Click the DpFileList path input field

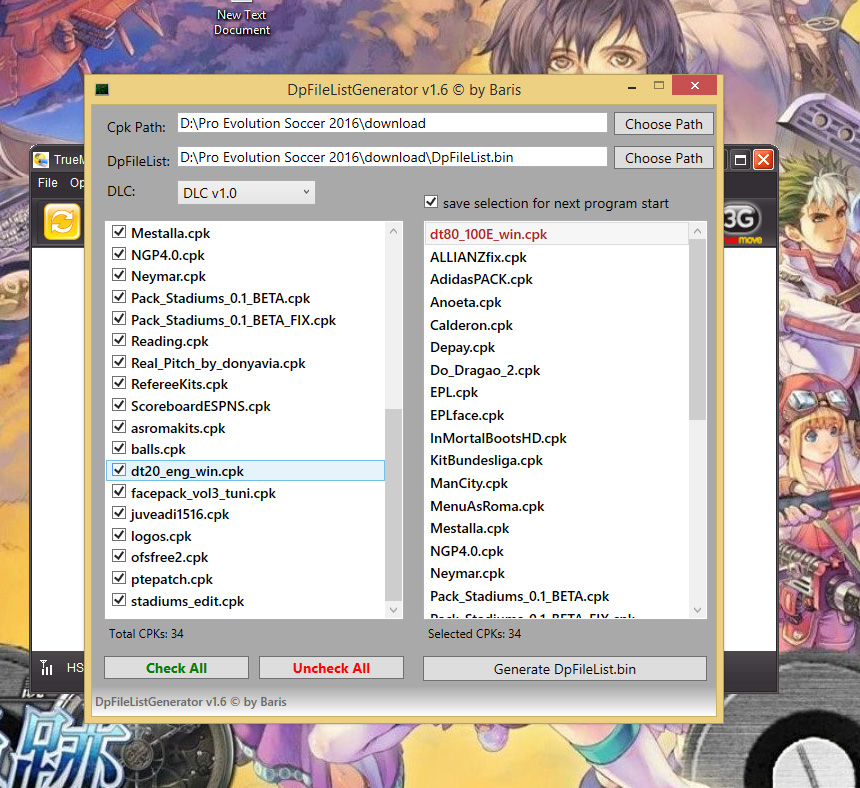point(392,157)
